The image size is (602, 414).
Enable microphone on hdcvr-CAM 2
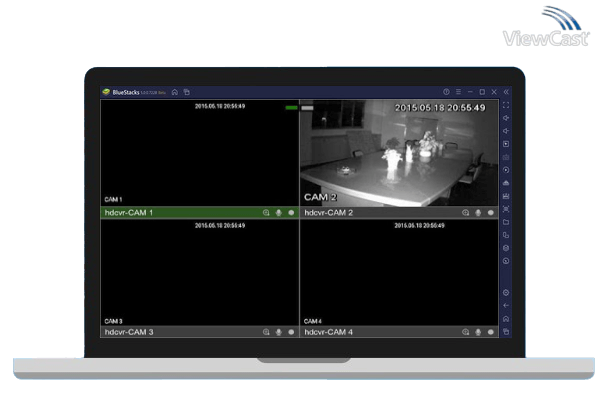(478, 213)
